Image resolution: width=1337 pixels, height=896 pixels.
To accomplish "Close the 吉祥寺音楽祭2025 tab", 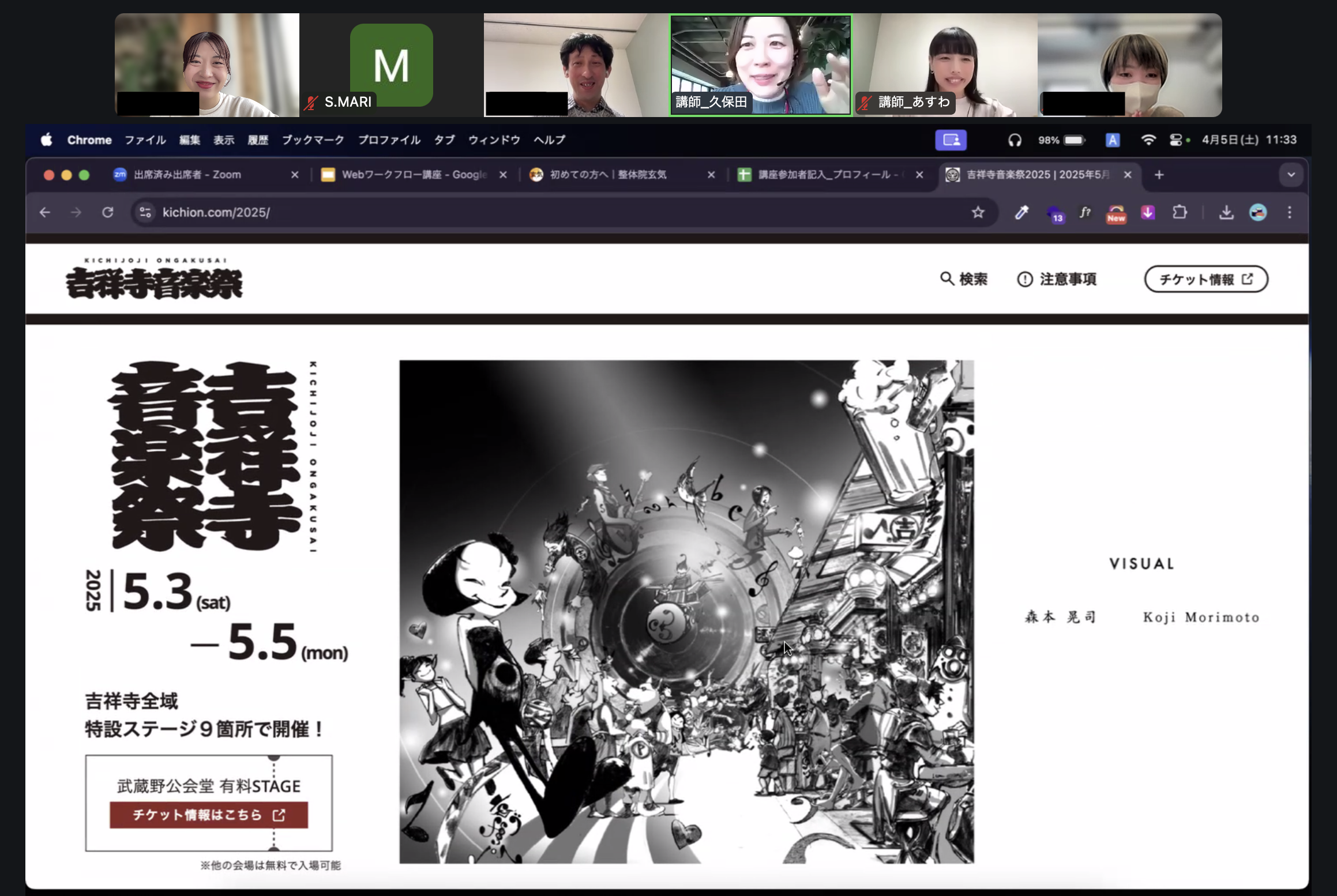I will pyautogui.click(x=1128, y=175).
